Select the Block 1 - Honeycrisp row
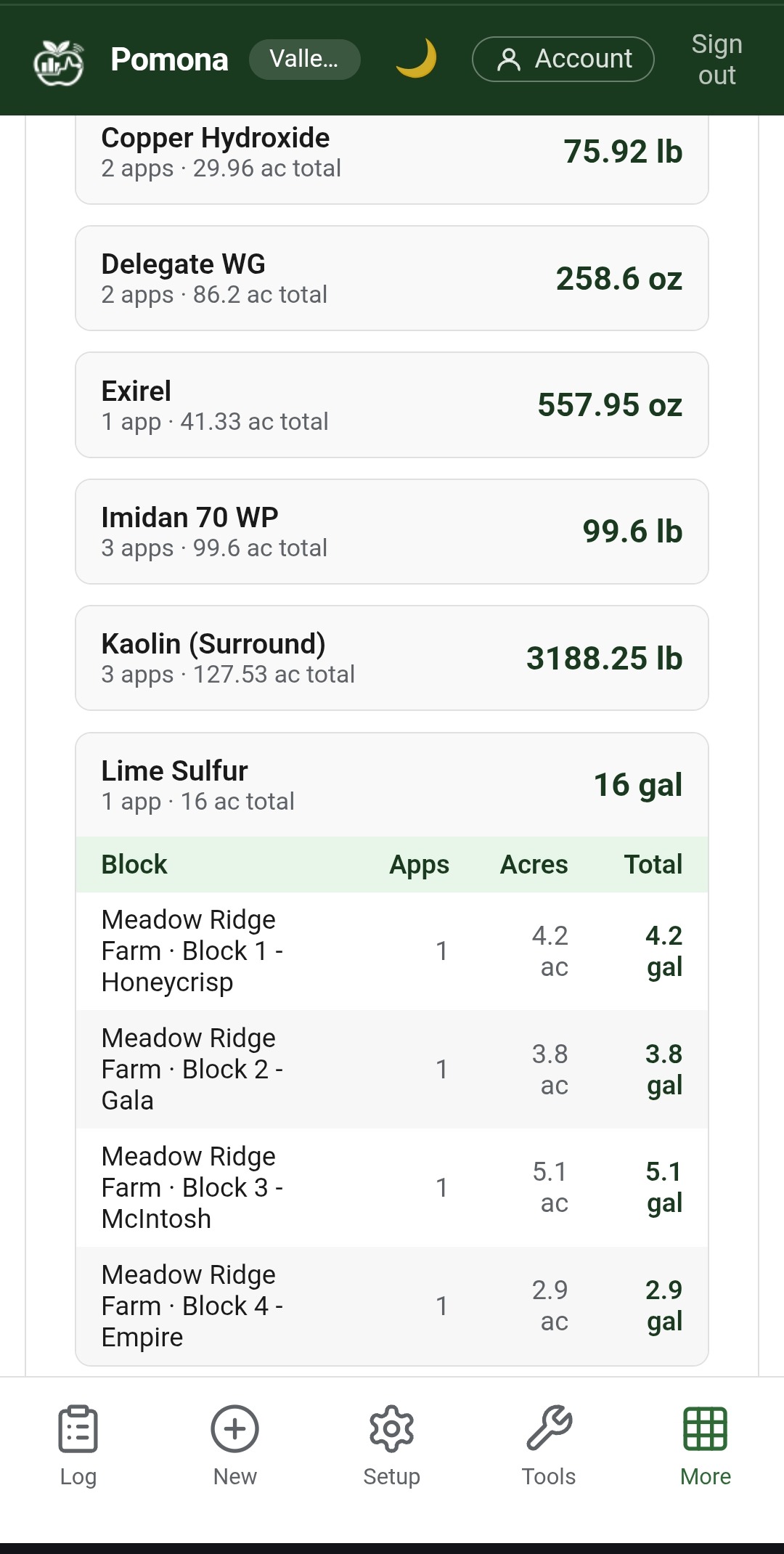Image resolution: width=784 pixels, height=1554 pixels. 391,951
